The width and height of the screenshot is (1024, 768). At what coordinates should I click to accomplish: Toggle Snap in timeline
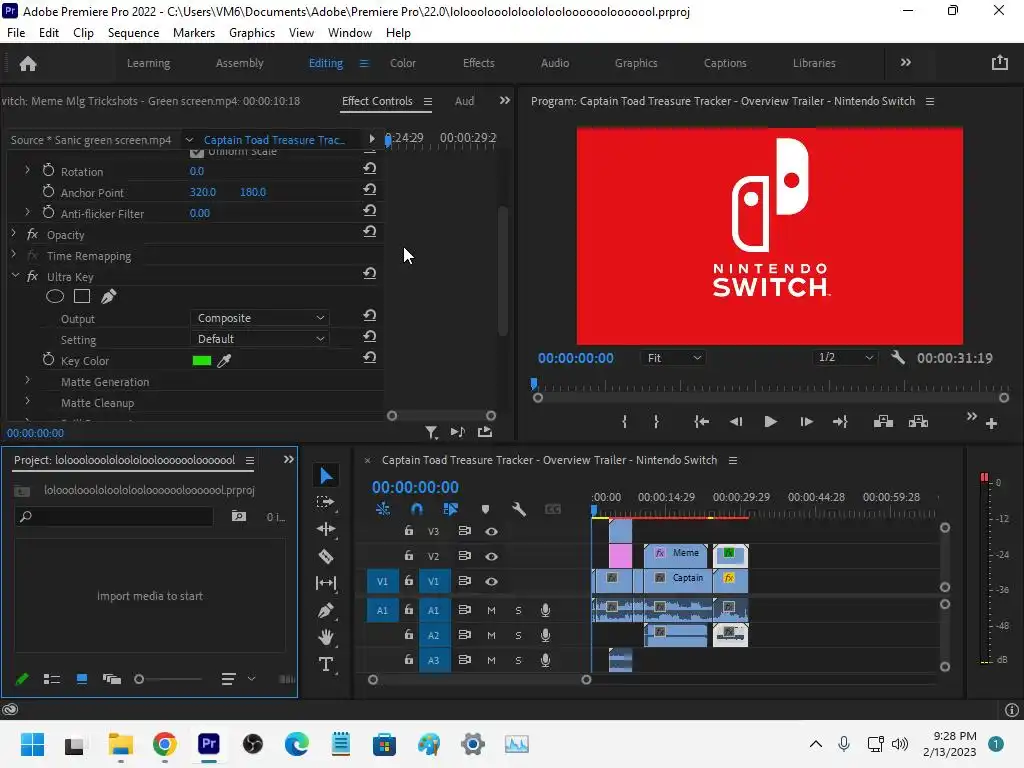tap(416, 509)
